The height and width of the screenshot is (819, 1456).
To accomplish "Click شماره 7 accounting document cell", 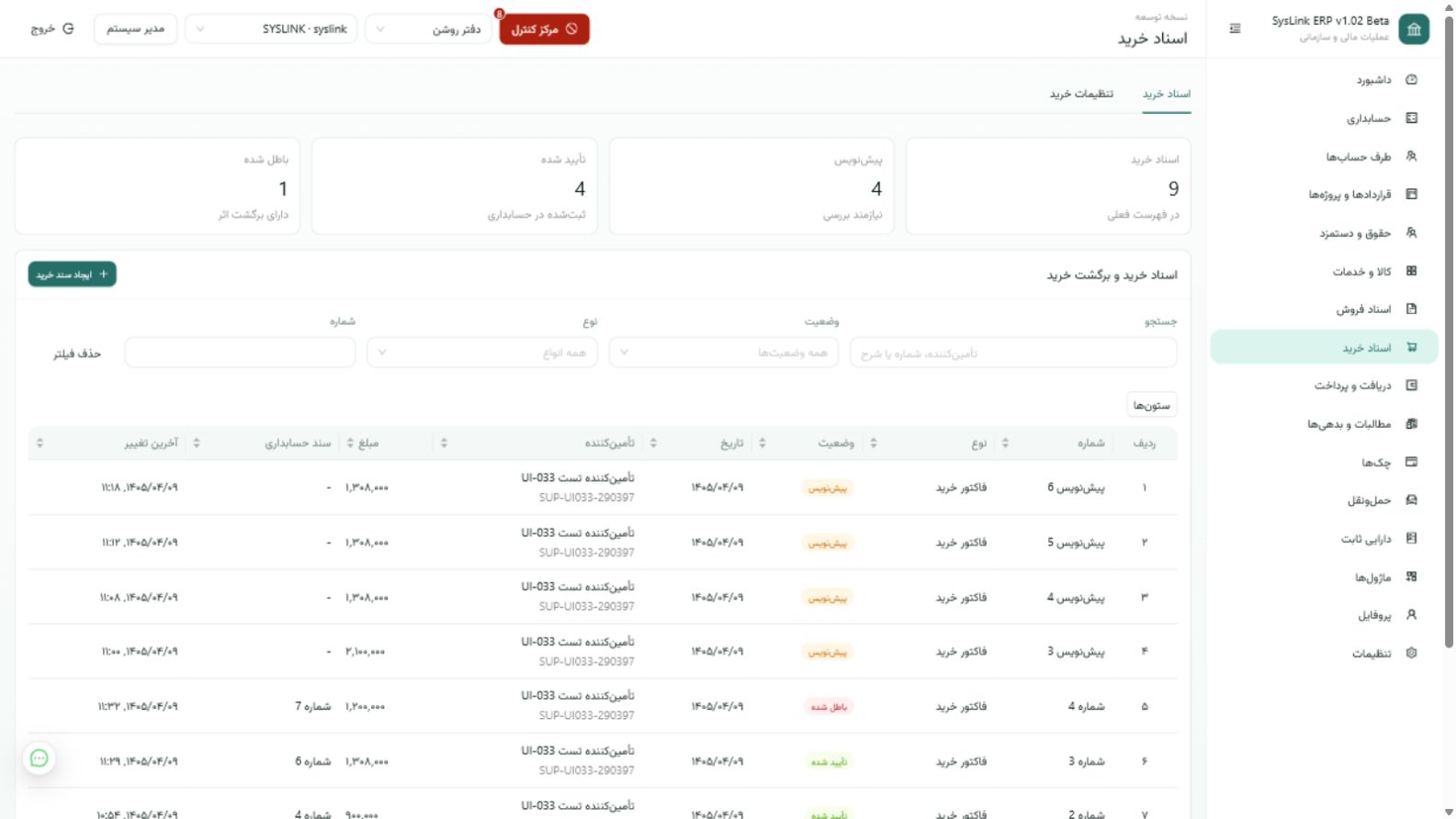I will click(313, 707).
